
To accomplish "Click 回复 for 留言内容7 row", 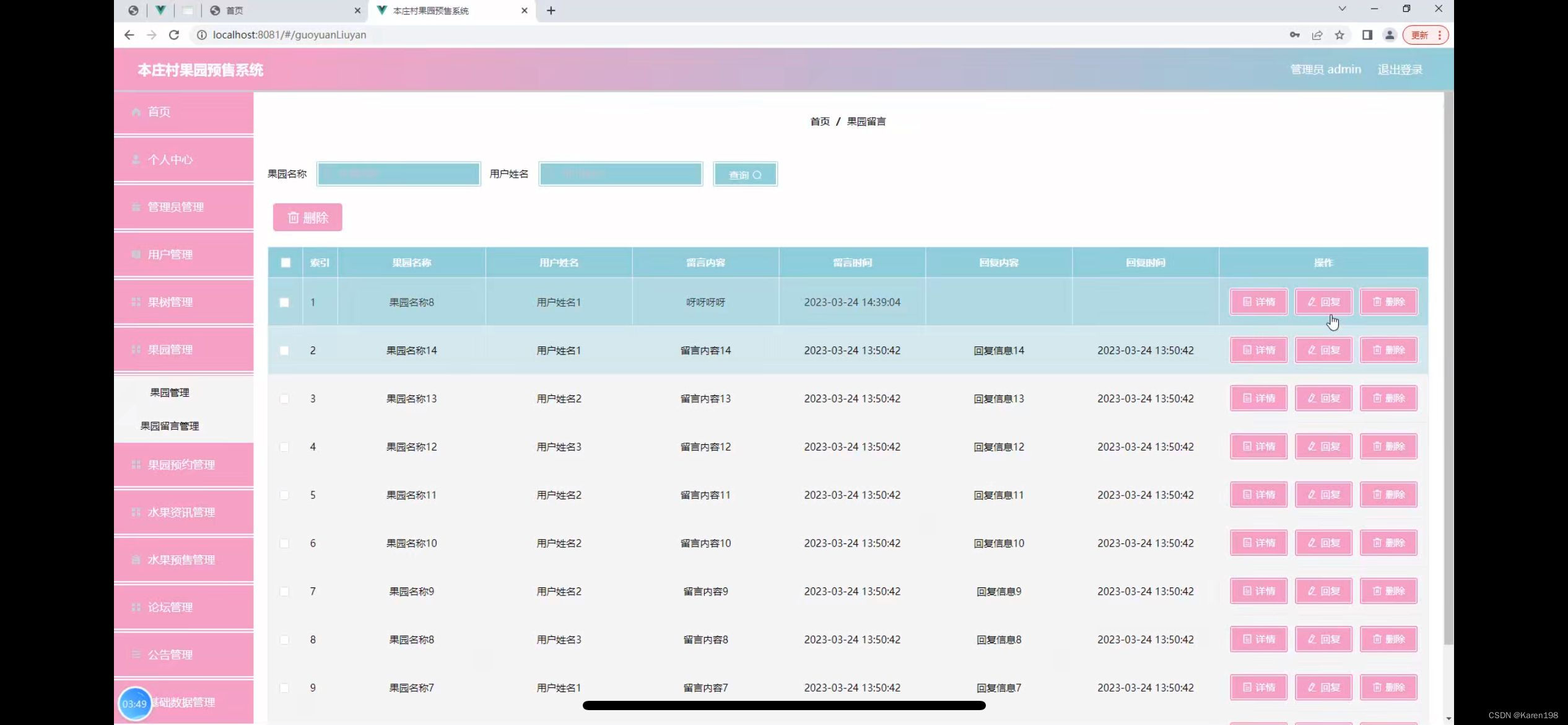I will tap(1323, 687).
